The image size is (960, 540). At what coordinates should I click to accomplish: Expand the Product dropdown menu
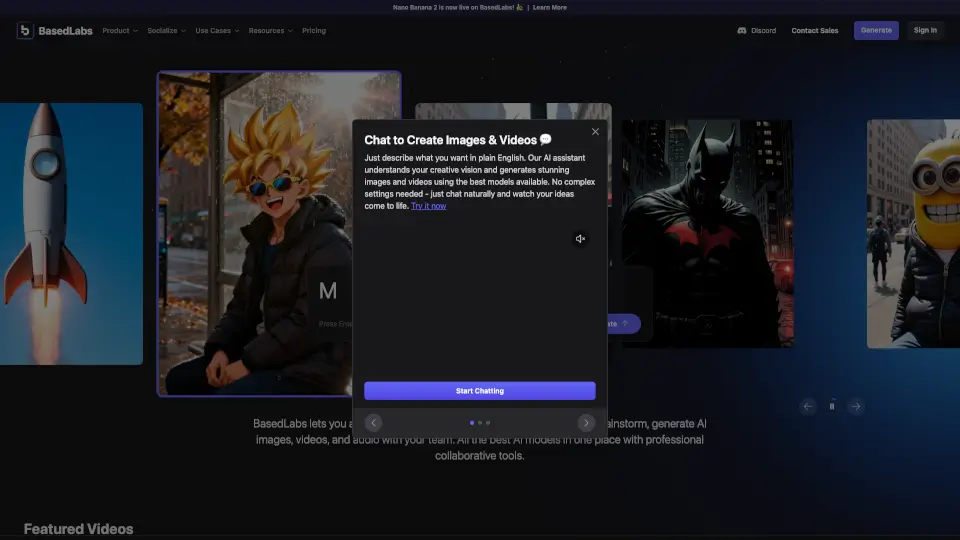pos(120,31)
